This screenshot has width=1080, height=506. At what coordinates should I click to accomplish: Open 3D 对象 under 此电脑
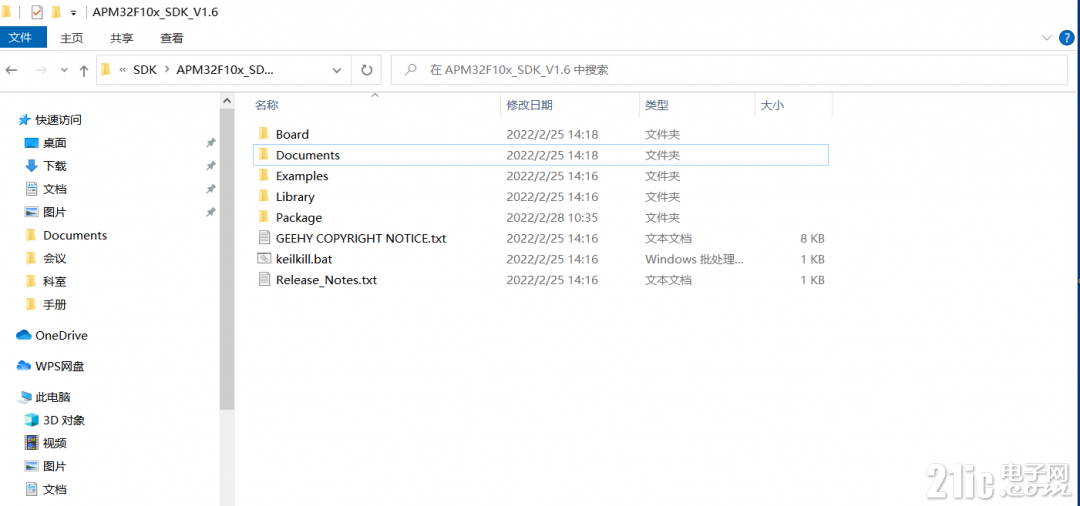64,420
